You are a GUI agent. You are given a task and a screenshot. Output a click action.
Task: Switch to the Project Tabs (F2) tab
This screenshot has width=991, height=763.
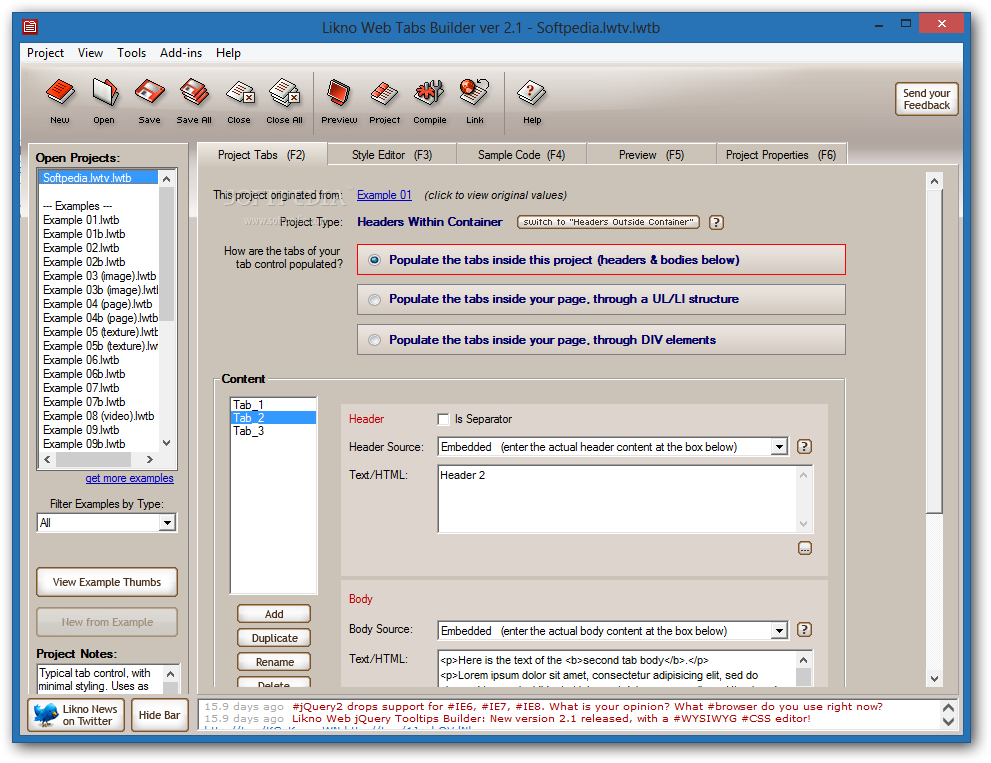(x=262, y=155)
